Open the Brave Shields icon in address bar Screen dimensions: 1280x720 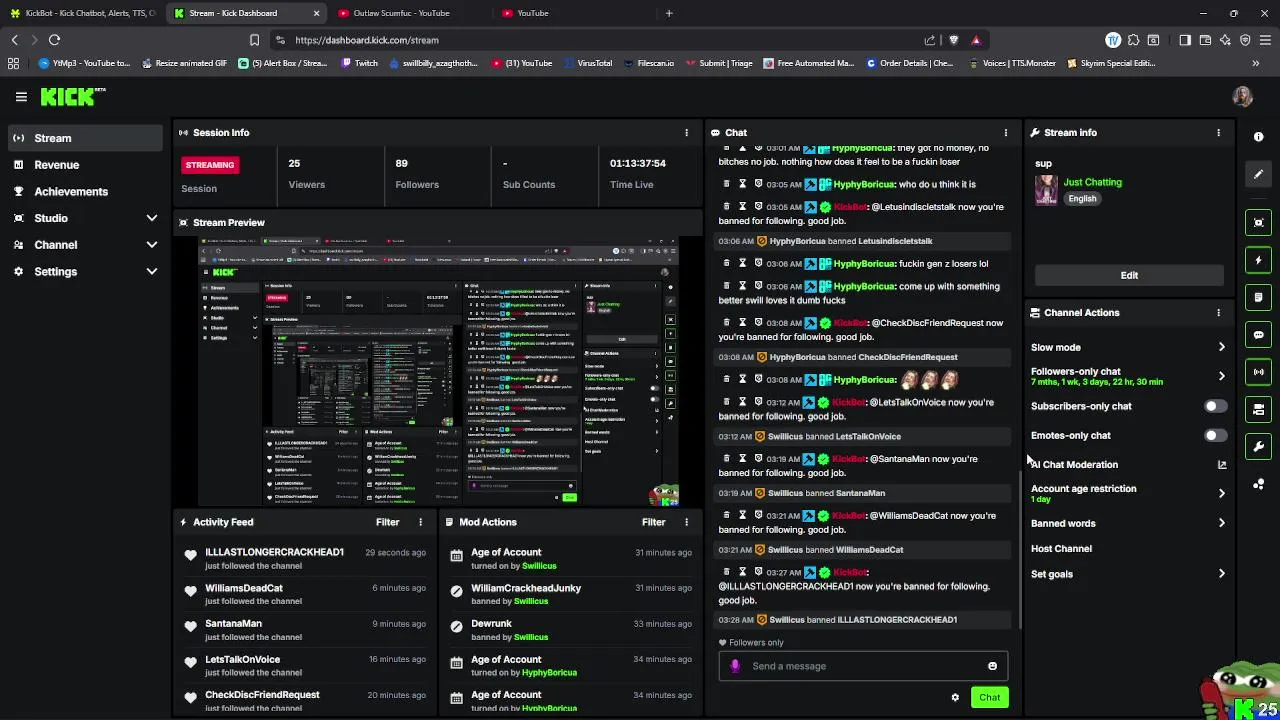953,40
